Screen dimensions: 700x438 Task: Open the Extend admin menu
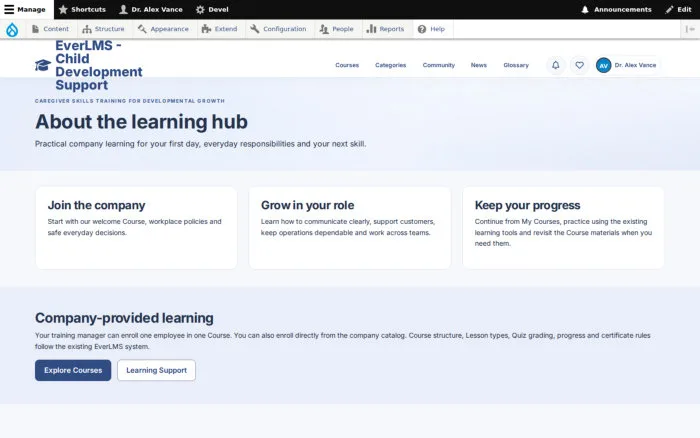[220, 29]
